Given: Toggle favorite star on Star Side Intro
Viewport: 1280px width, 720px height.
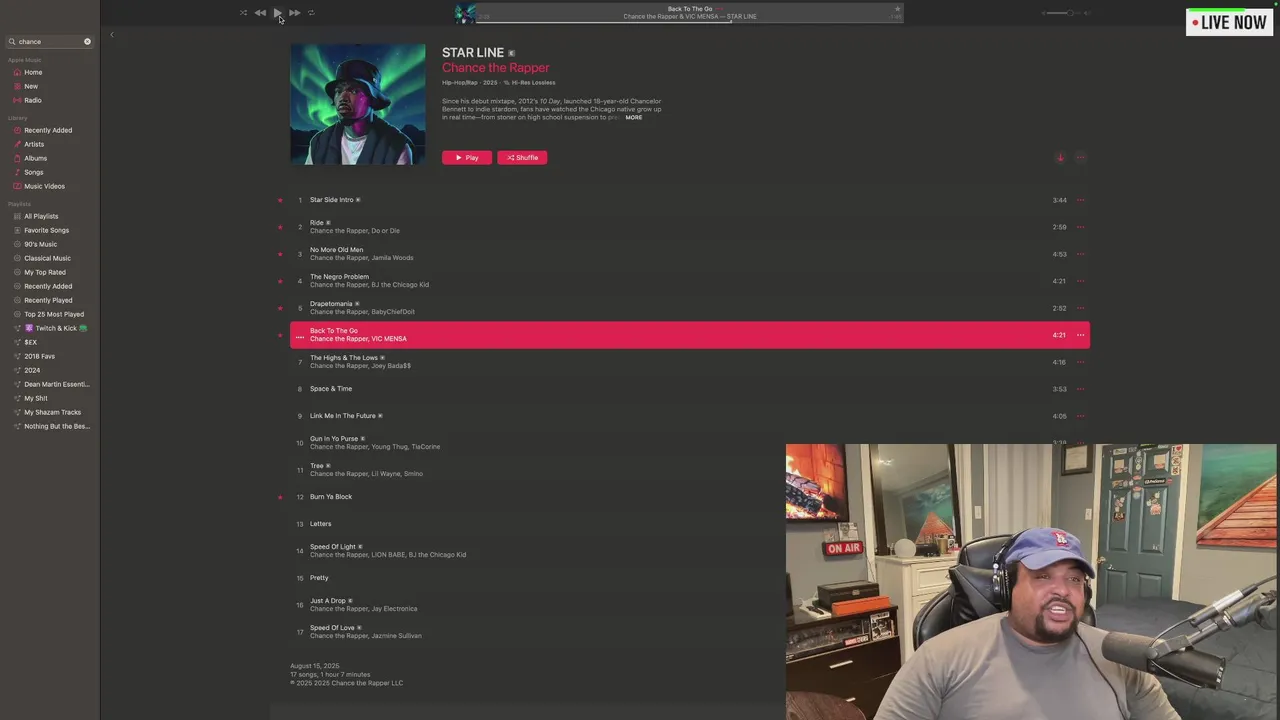Looking at the screenshot, I should click(280, 200).
